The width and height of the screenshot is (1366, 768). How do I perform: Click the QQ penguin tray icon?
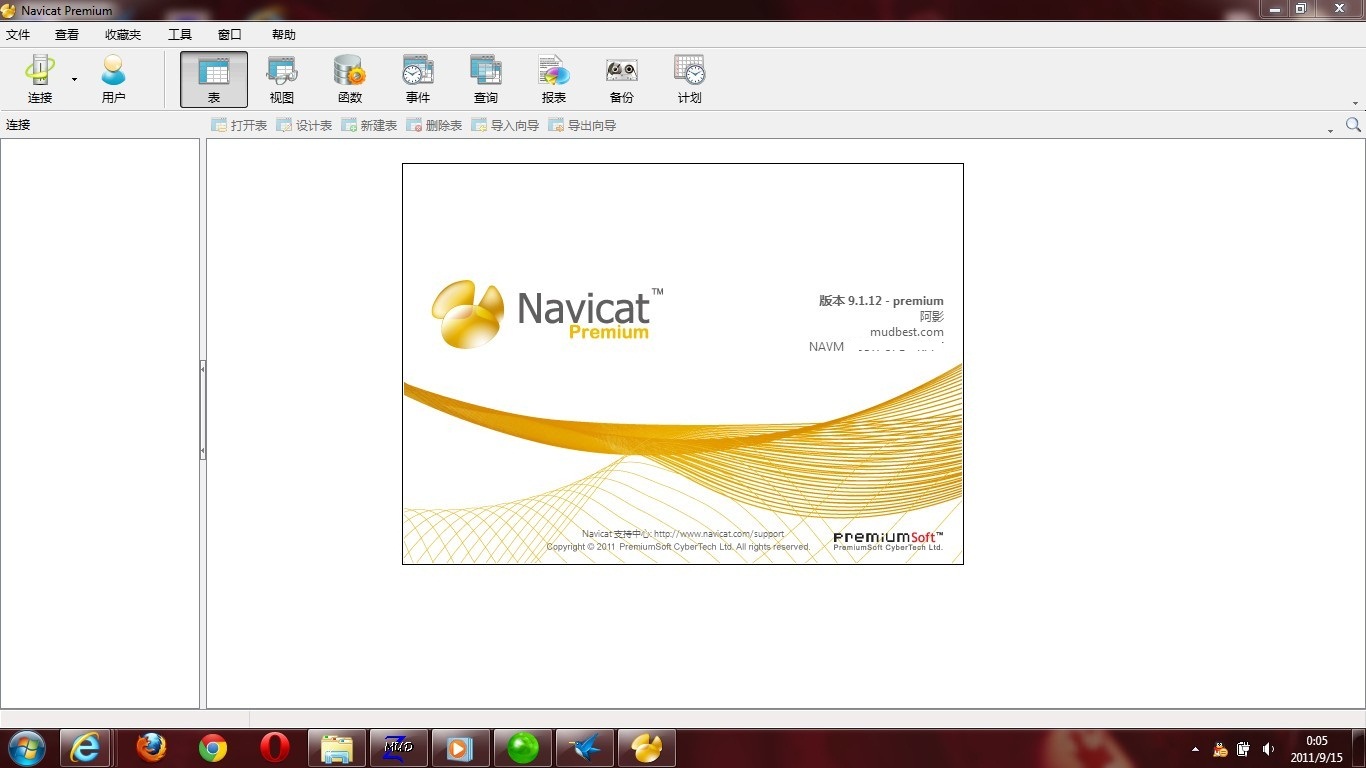click(1220, 749)
